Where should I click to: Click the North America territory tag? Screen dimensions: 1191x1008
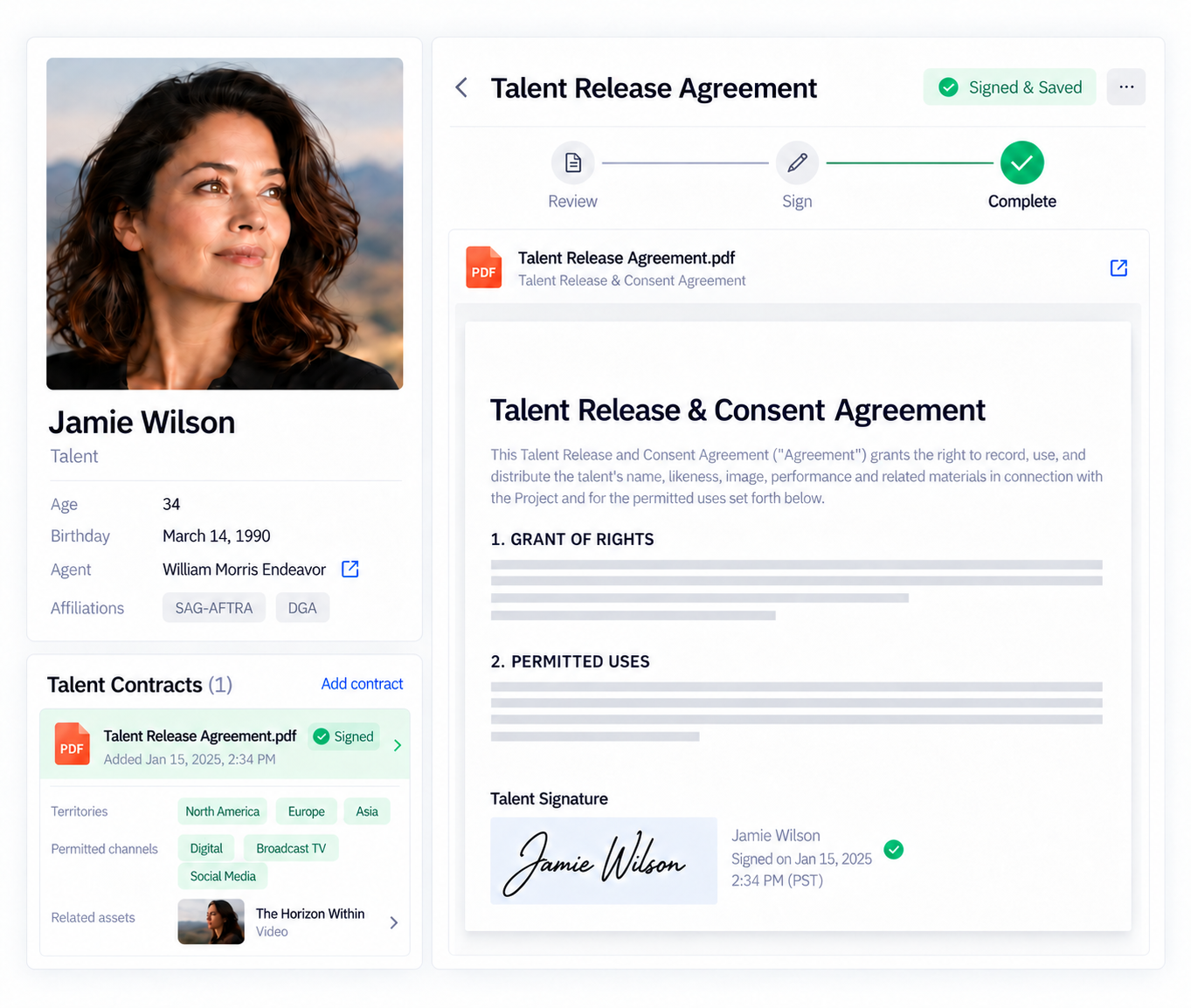click(x=222, y=811)
